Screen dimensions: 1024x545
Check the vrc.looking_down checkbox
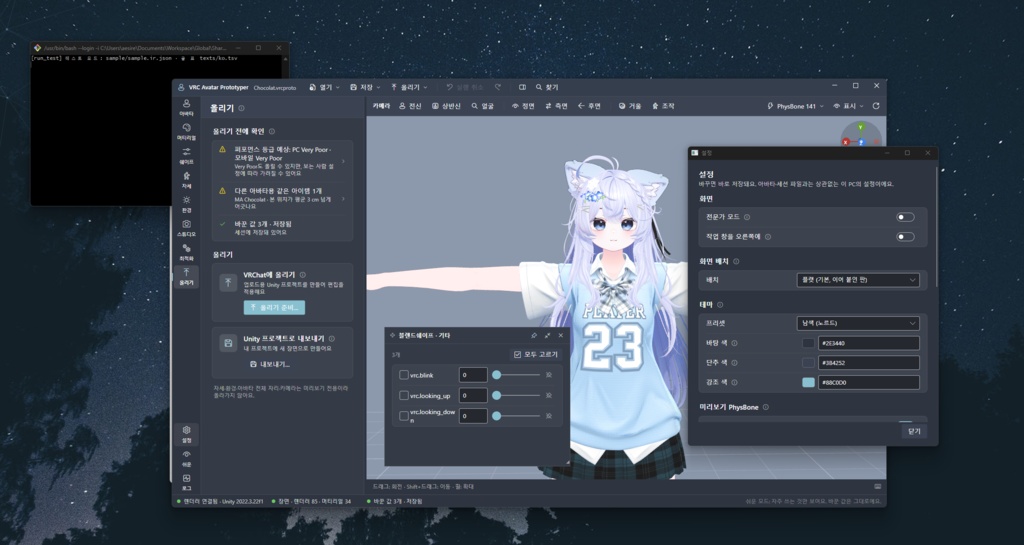coord(404,416)
